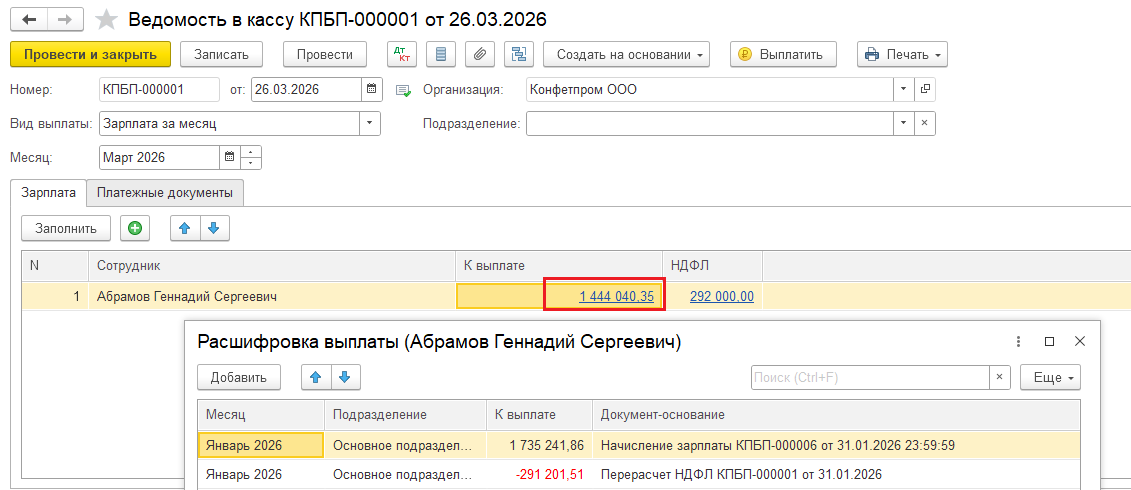Move row down in Расшифровка выплаты
This screenshot has width=1131, height=490.
tap(345, 377)
